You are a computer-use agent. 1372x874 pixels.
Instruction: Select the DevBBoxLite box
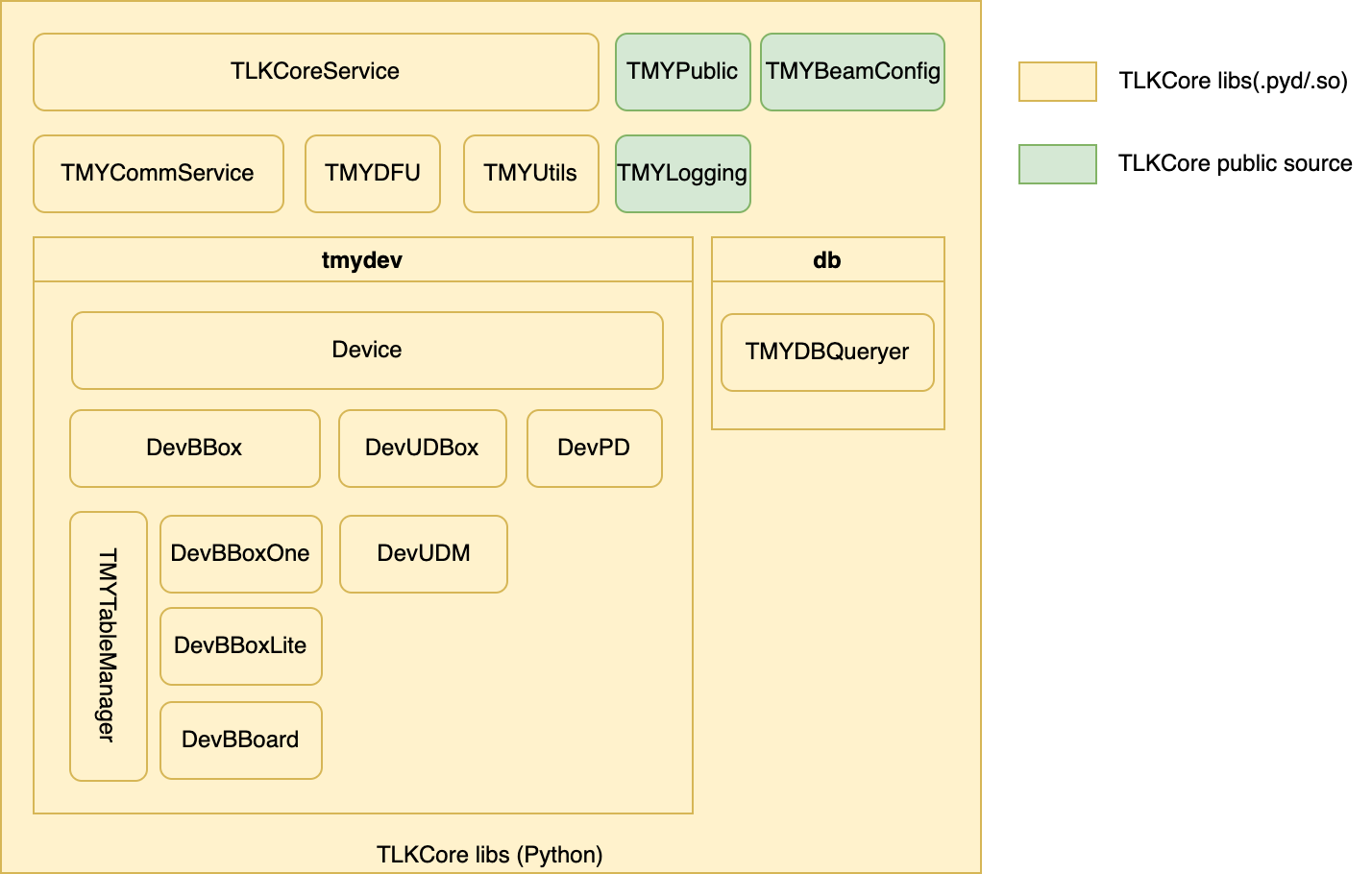coord(241,646)
